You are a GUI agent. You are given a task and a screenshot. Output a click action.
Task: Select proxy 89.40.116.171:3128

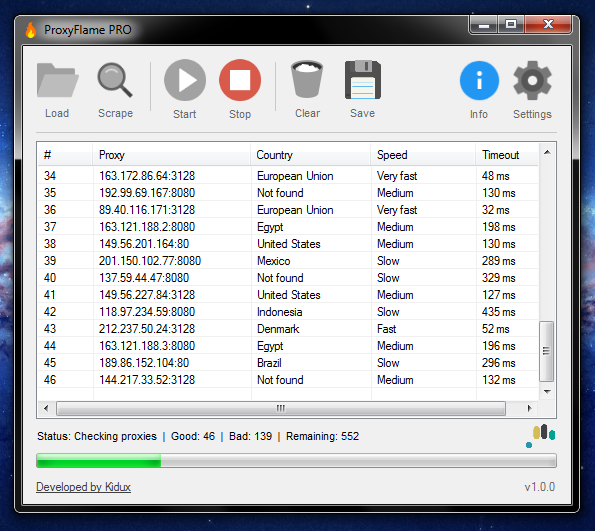[x=147, y=210]
